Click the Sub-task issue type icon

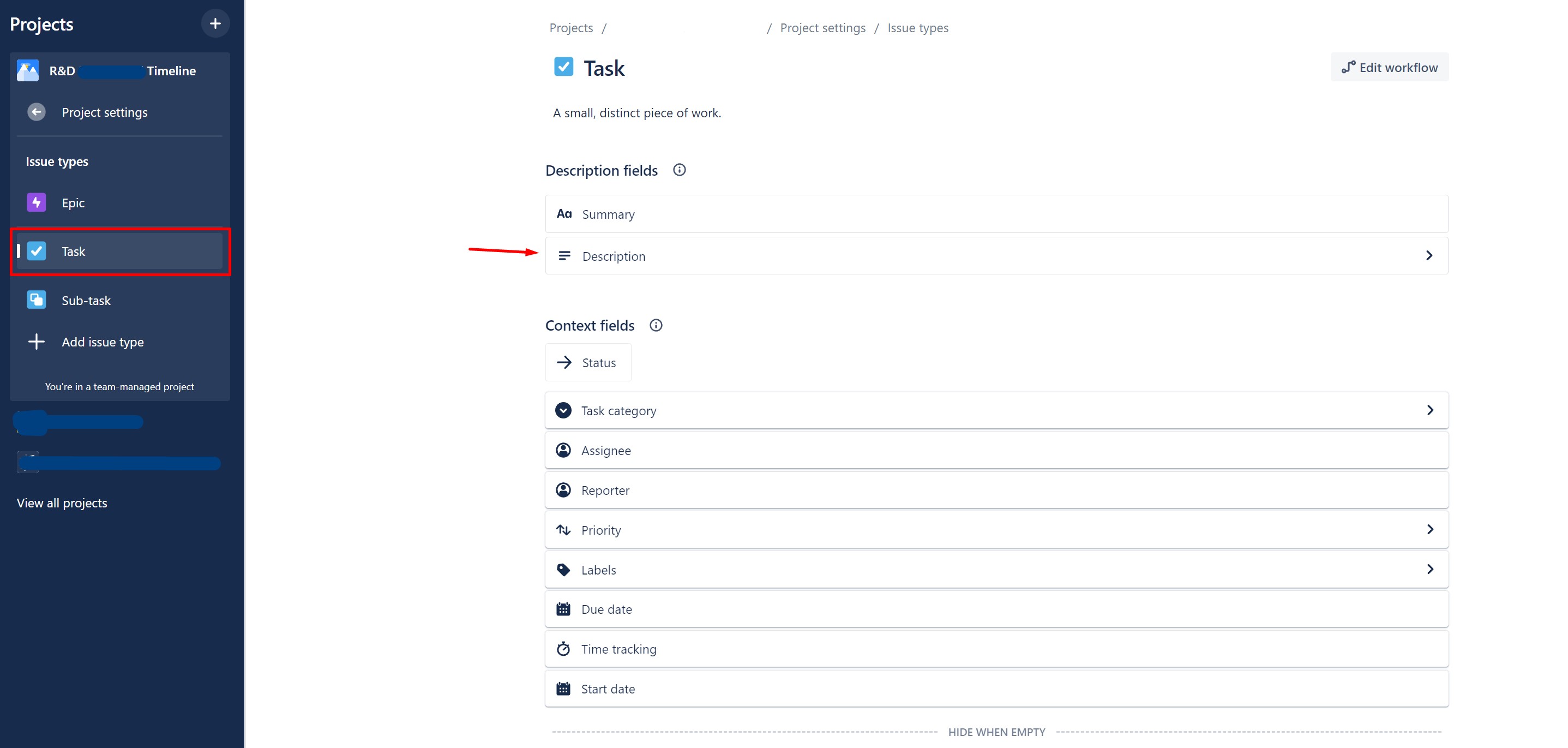coord(37,300)
